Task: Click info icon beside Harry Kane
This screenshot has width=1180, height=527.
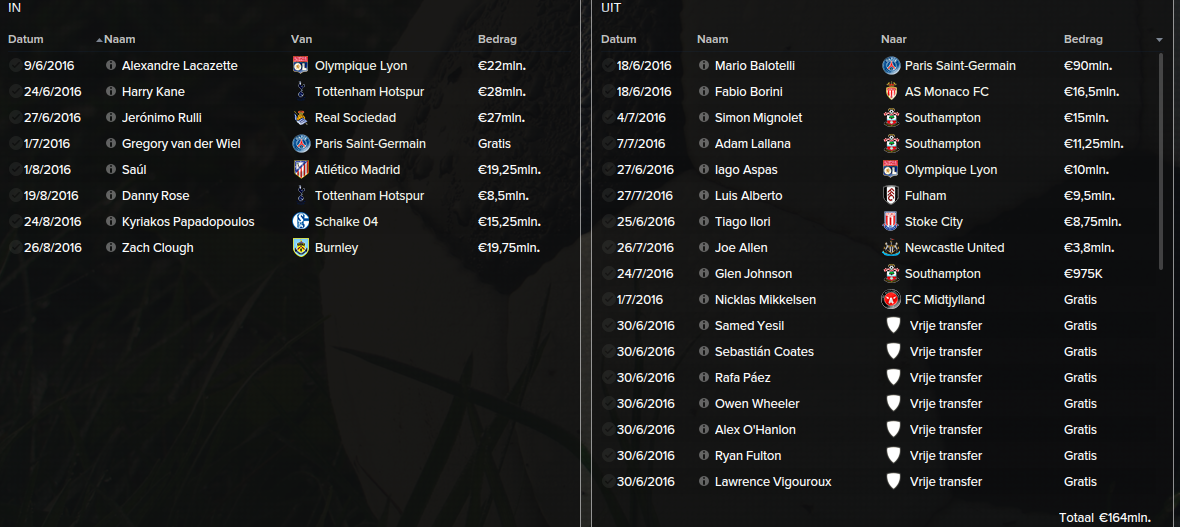Action: click(111, 92)
